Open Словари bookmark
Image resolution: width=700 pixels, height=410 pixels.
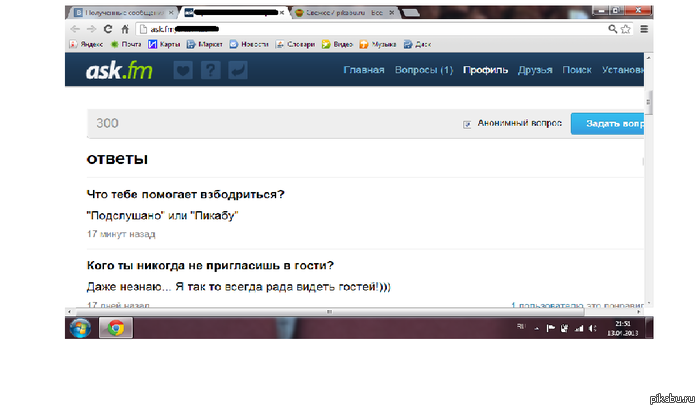pos(295,44)
